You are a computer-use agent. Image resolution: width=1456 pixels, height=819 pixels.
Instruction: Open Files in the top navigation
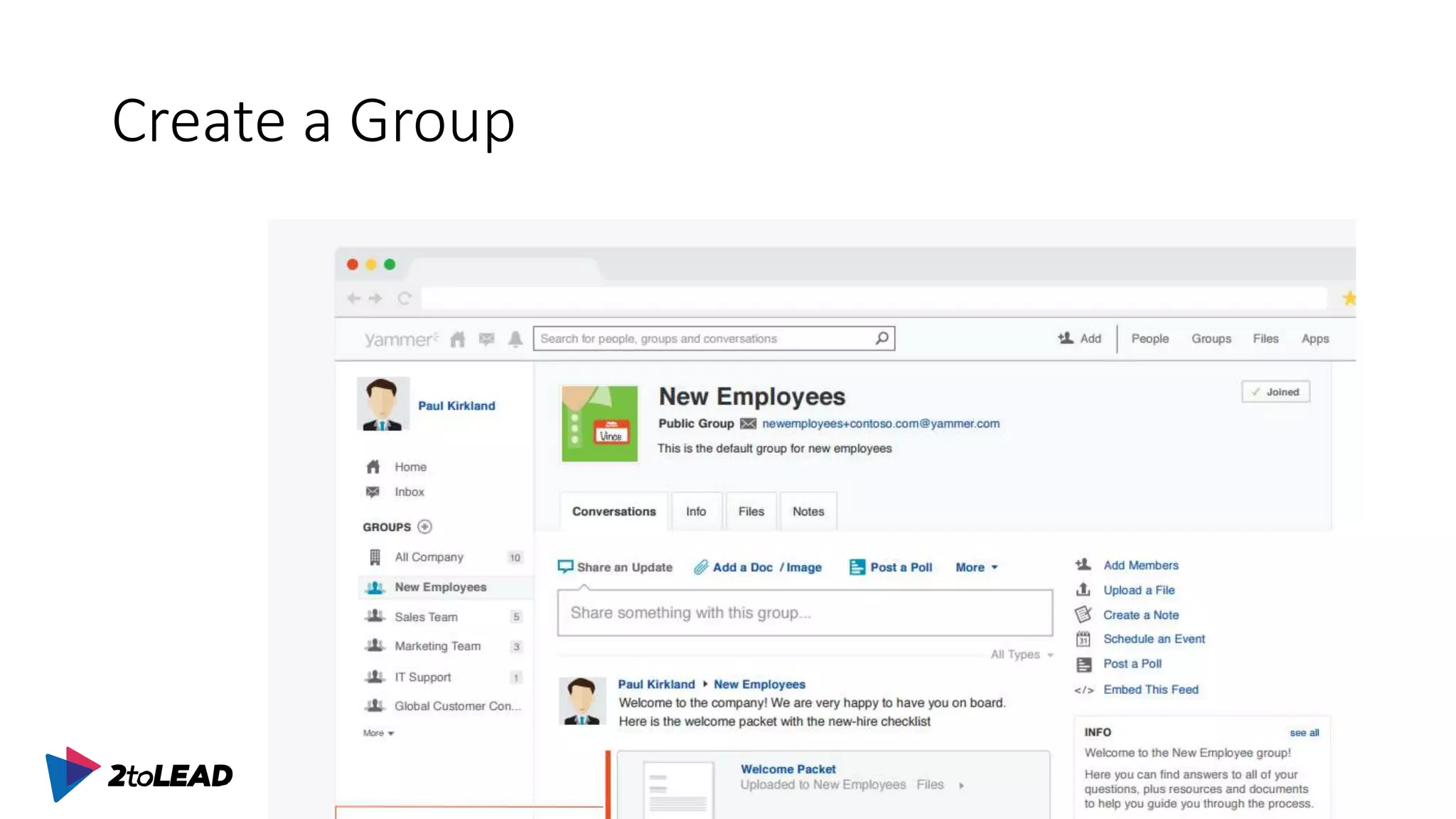coord(1265,339)
